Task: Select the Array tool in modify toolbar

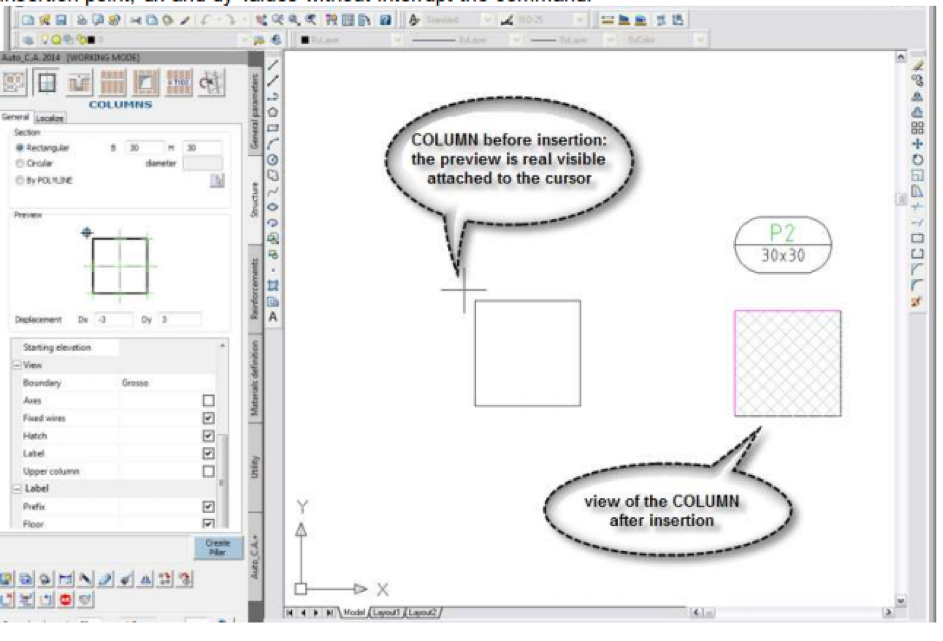Action: [918, 127]
